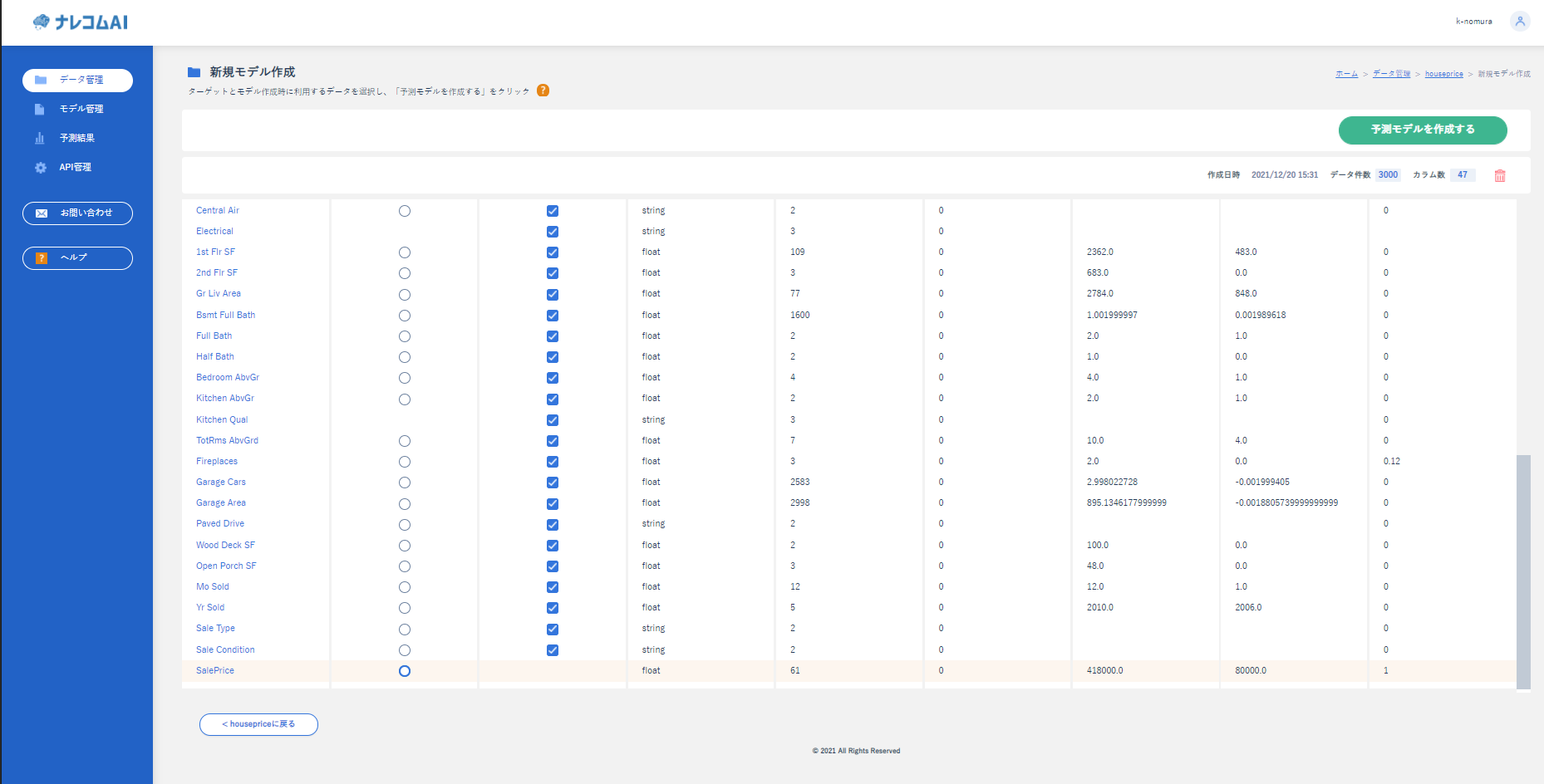Click the TotRms AbvGrd column name
Screen dimensions: 1544x784
pyautogui.click(x=227, y=441)
